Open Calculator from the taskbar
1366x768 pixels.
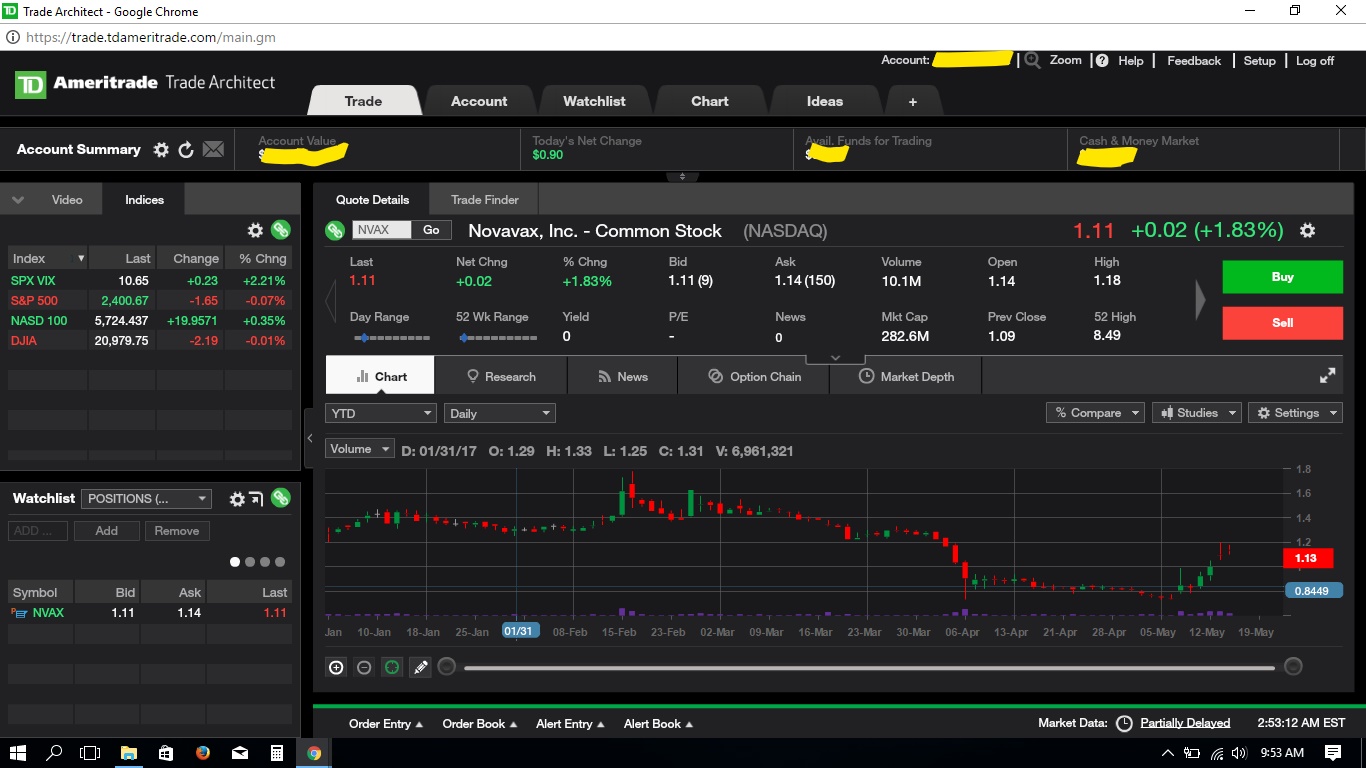click(x=277, y=753)
